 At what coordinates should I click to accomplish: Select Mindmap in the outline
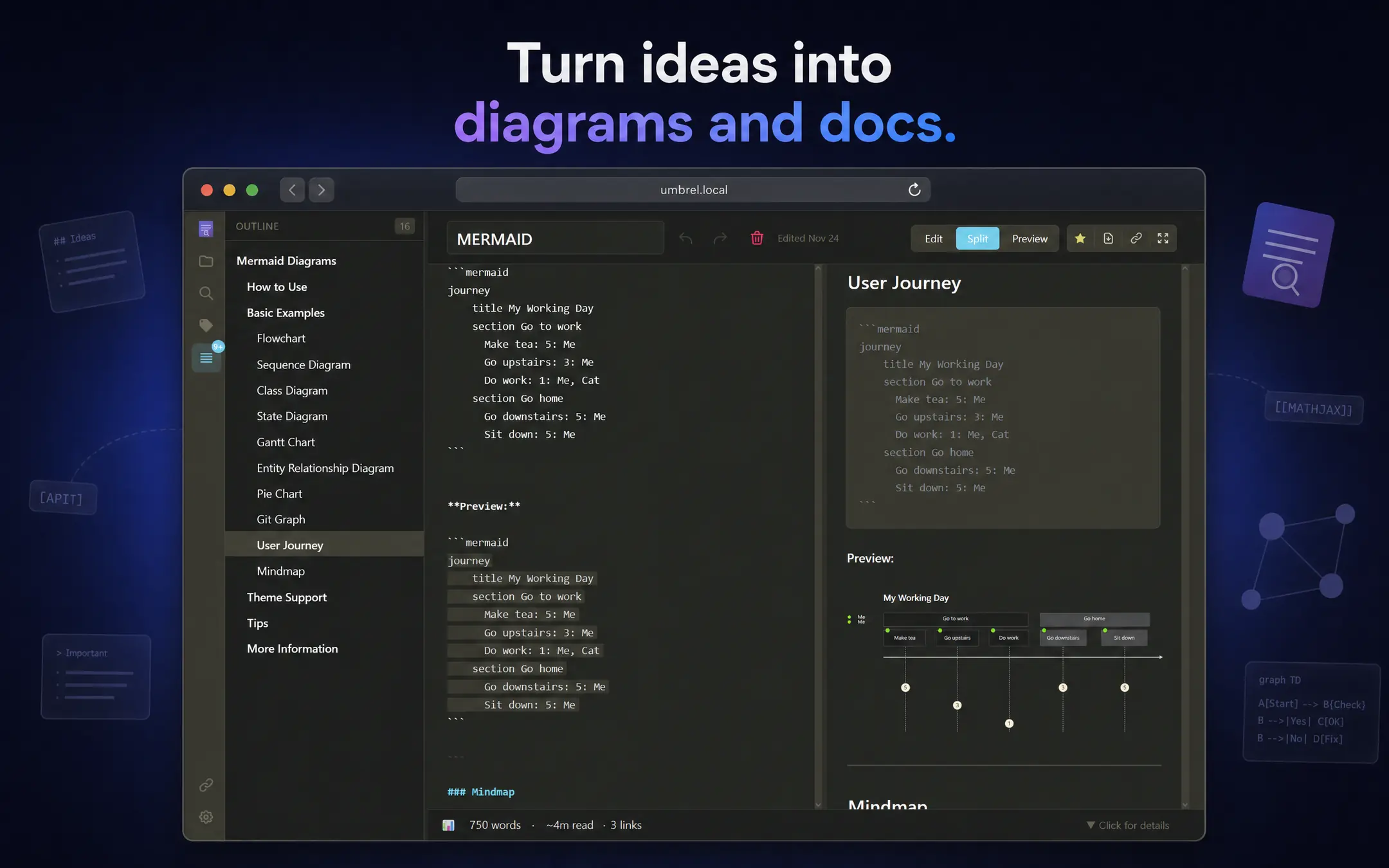point(324,571)
